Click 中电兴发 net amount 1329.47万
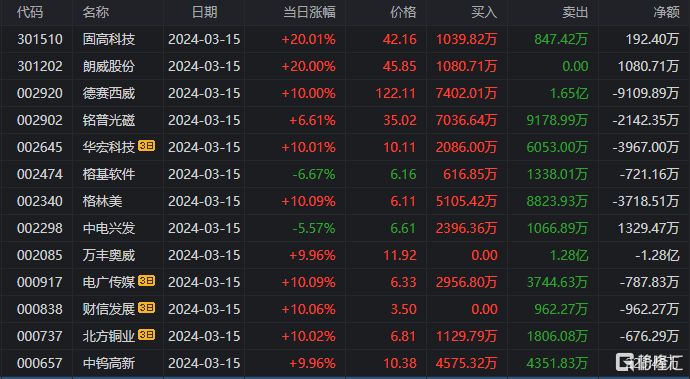This screenshot has height=379, width=690. 648,228
